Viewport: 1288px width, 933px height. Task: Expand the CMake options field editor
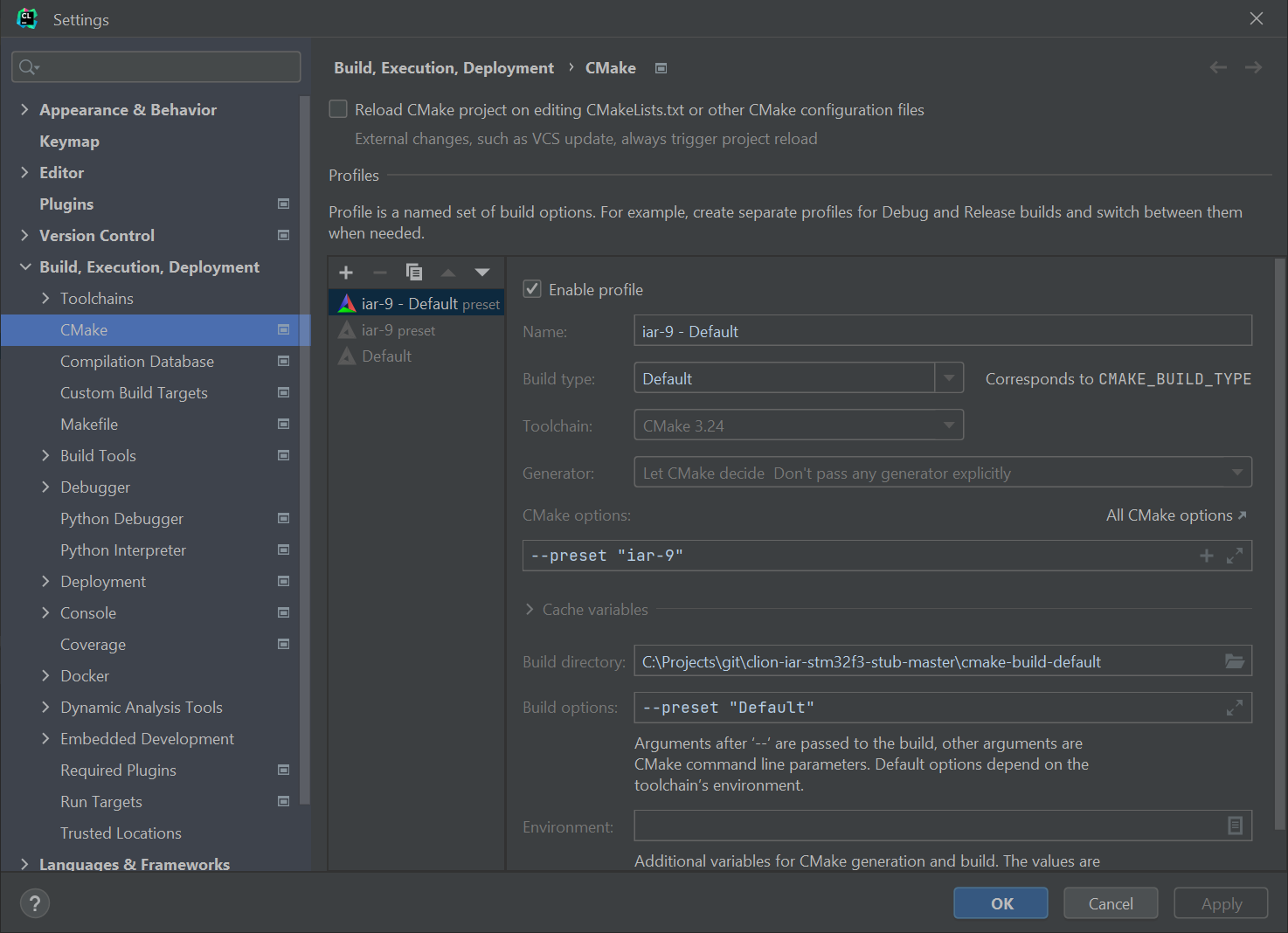[1235, 556]
